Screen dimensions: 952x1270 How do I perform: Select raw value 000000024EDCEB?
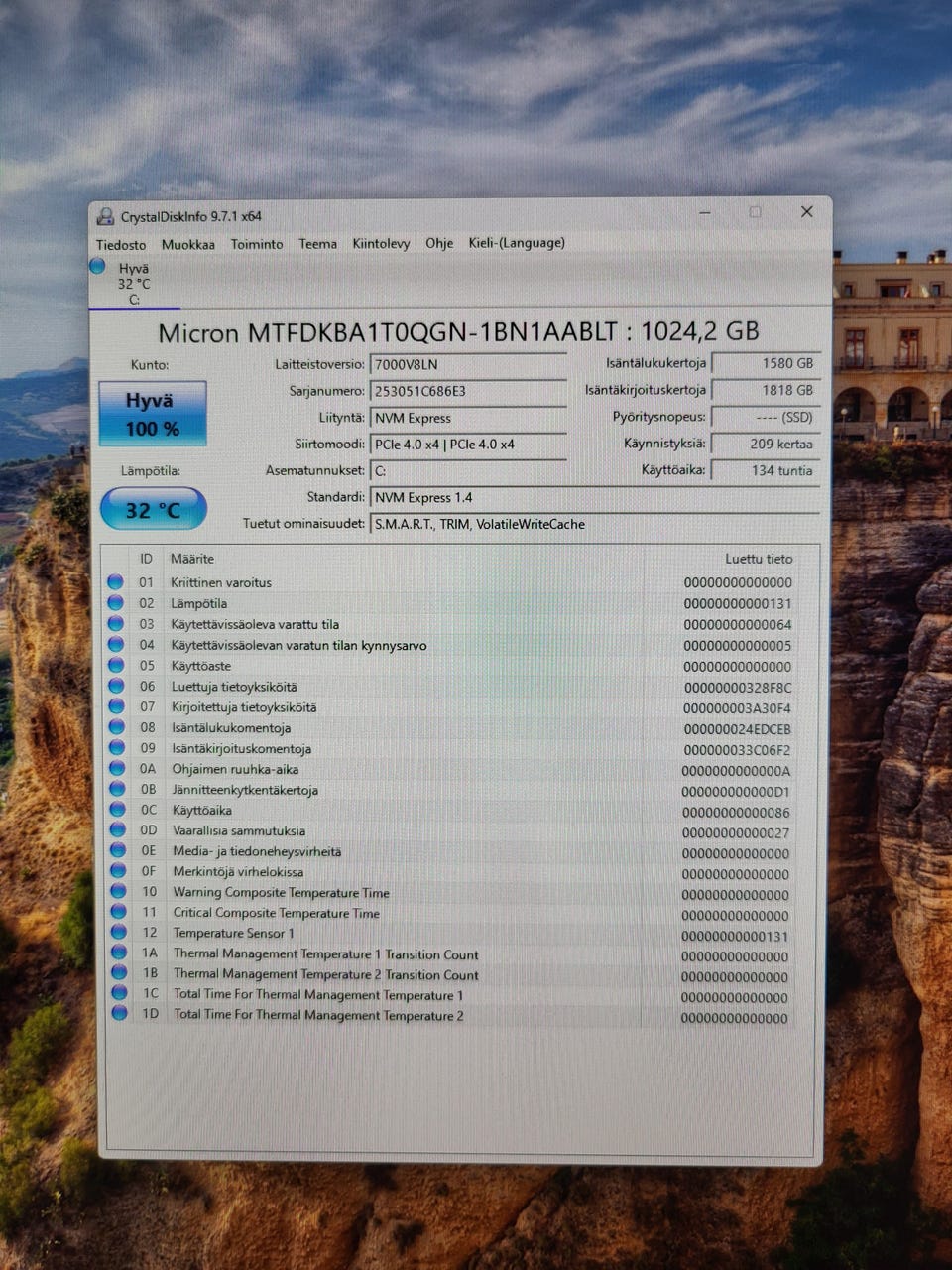(738, 729)
